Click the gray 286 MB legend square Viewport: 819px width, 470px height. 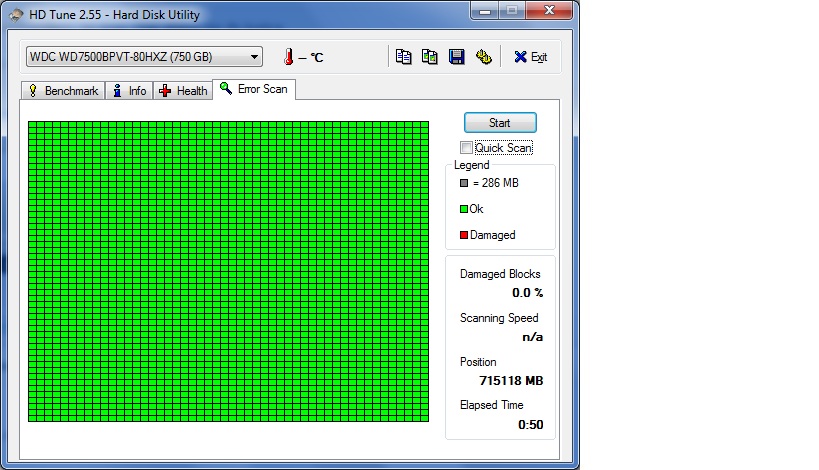(464, 183)
